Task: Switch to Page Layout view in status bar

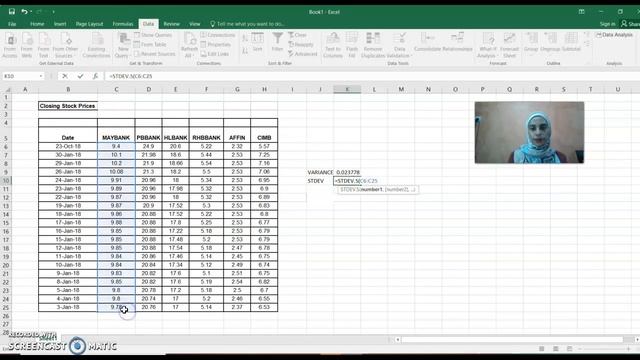Action: (x=556, y=349)
